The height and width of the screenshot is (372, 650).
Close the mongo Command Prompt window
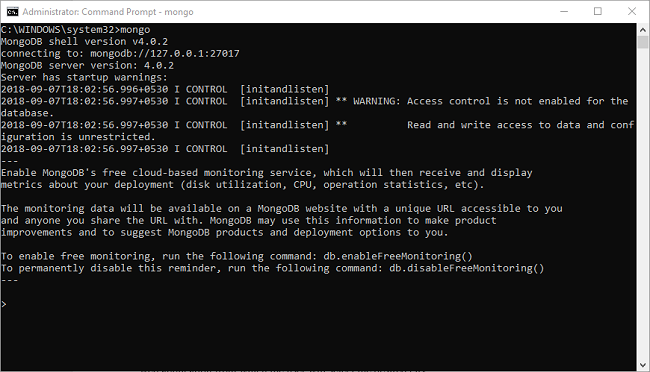(632, 12)
